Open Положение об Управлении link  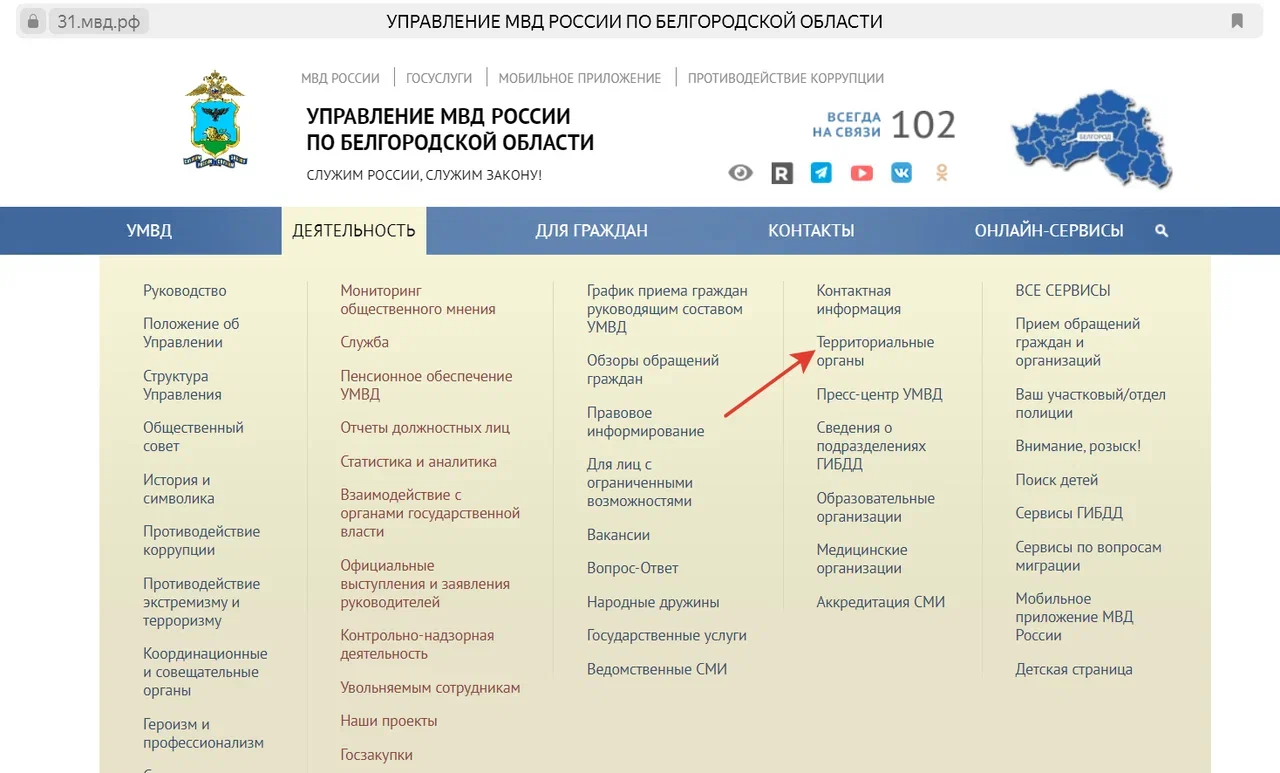coord(191,333)
